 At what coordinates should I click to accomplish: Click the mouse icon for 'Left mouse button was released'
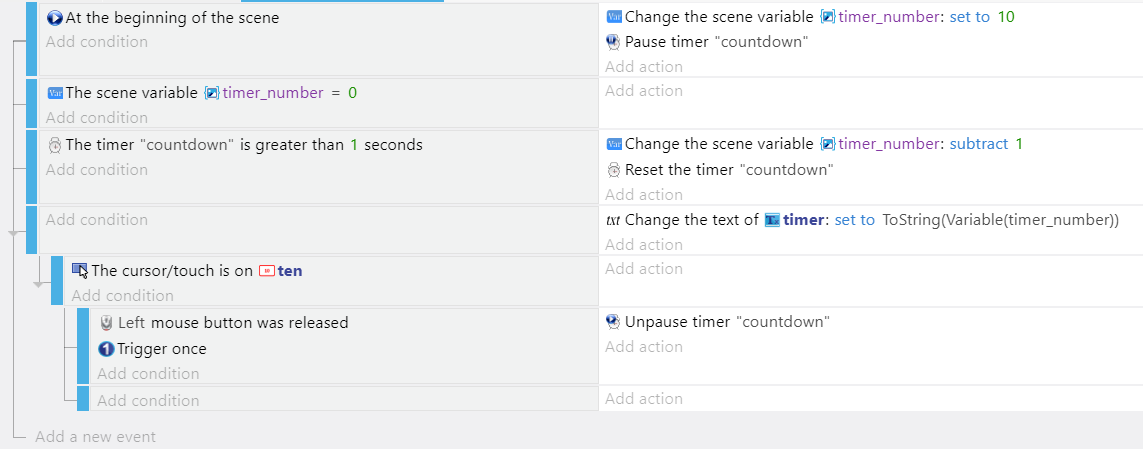coord(106,323)
